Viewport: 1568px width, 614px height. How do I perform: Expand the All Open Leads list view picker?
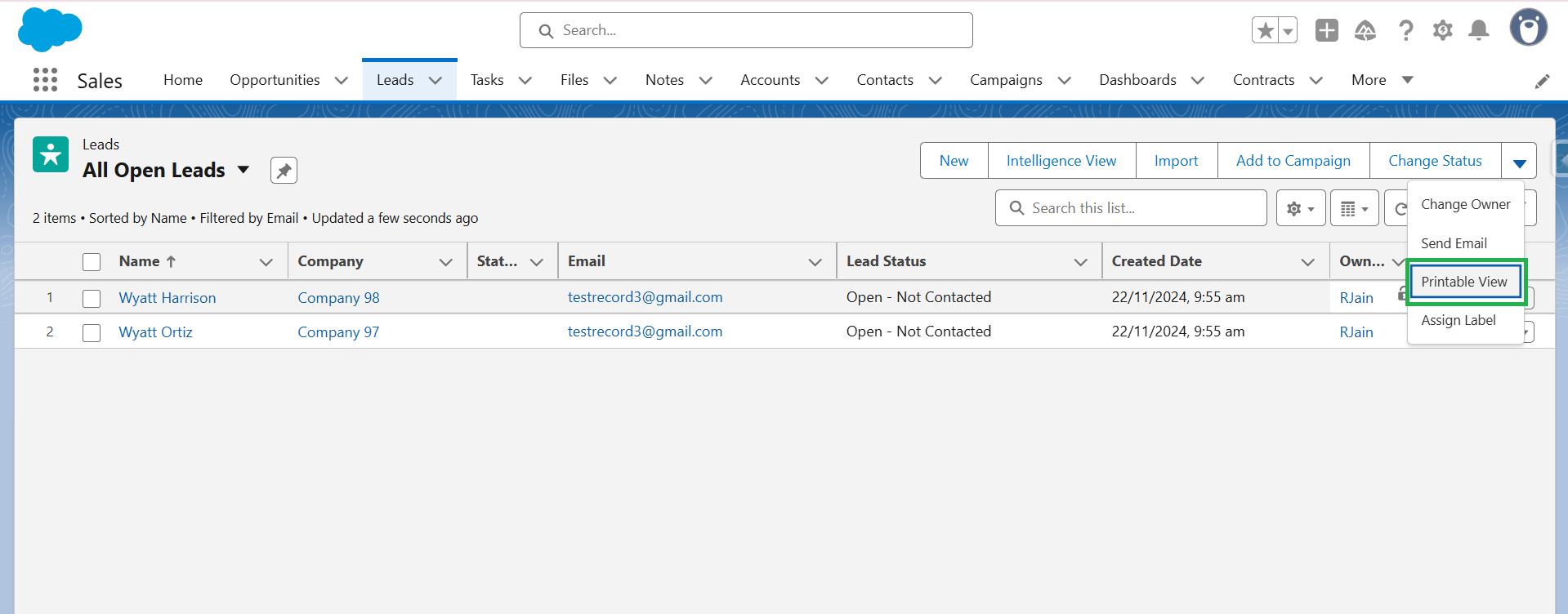(x=243, y=170)
